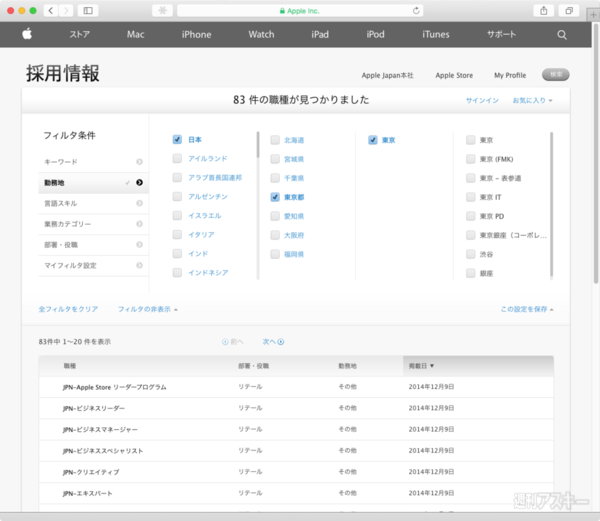Open the JPN-ビジネスリーダー job listing

coord(93,409)
